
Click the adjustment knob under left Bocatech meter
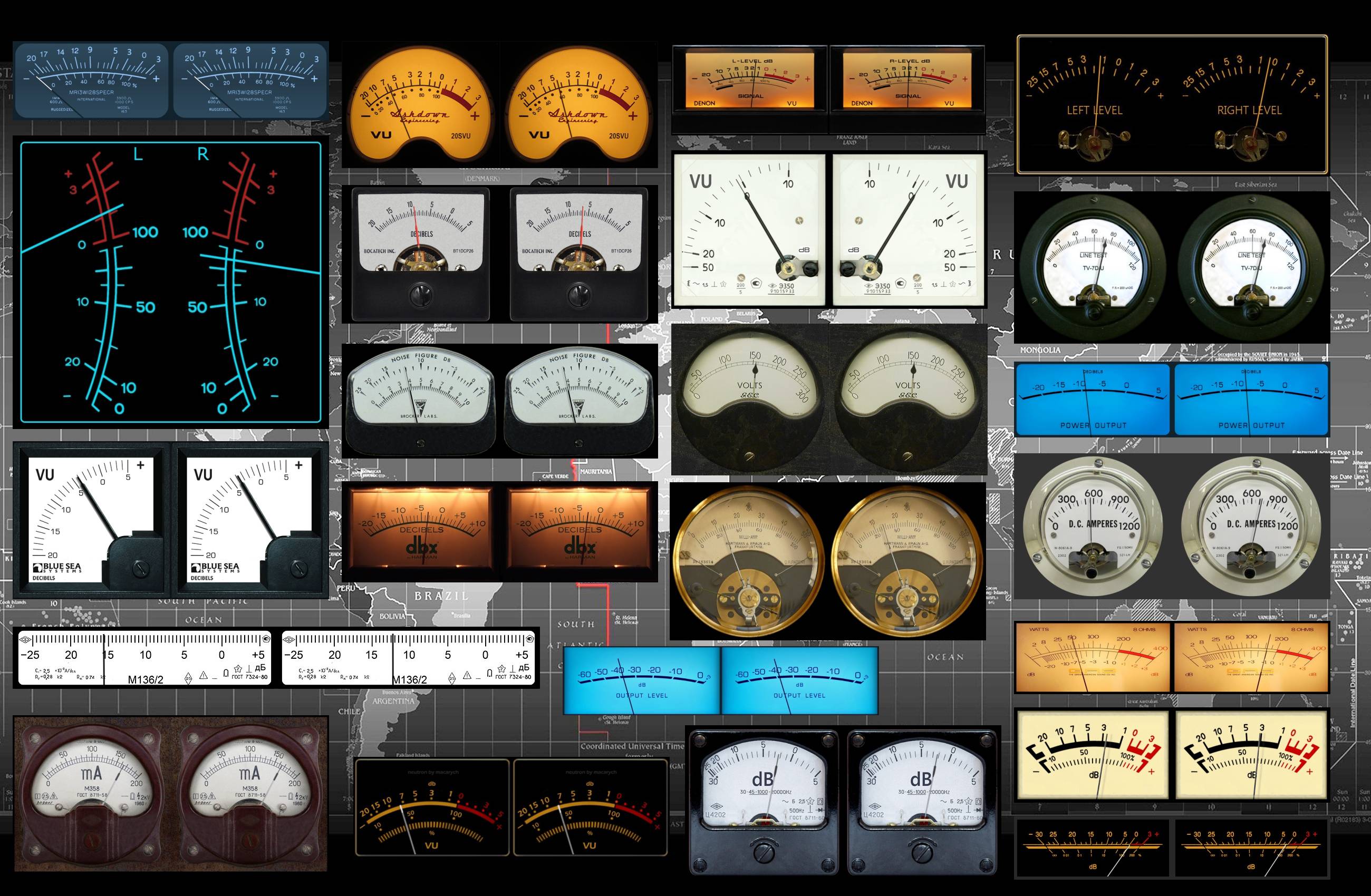coord(421,295)
